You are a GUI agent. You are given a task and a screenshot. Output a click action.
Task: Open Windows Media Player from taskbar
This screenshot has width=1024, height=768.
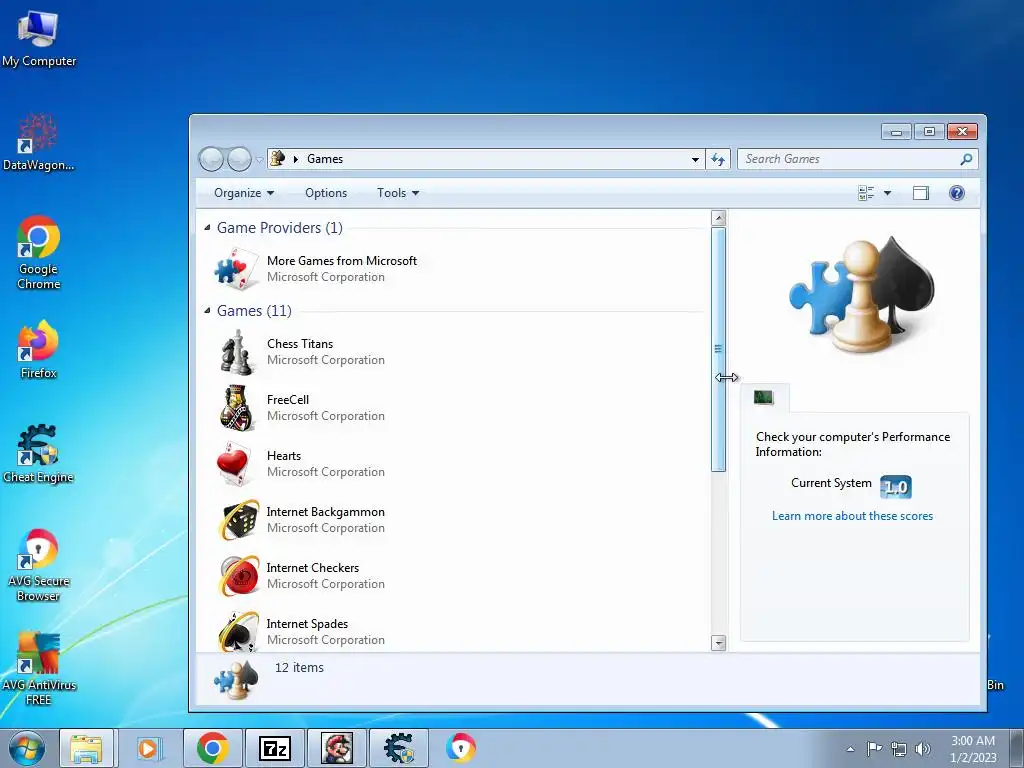150,748
